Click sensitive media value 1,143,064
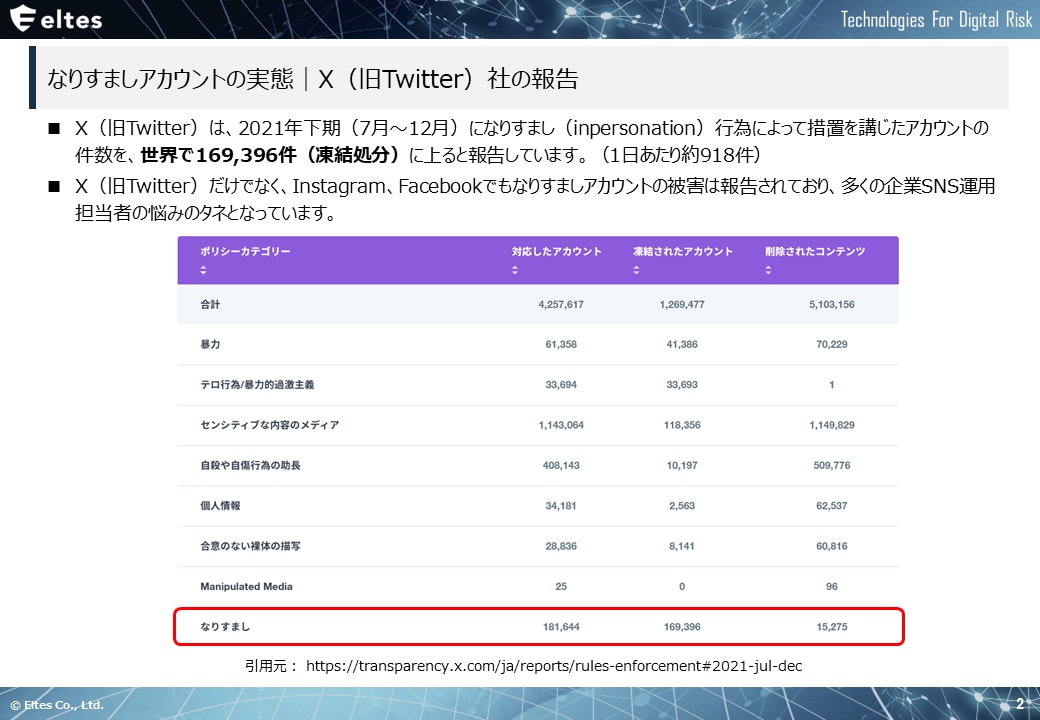The height and width of the screenshot is (720, 1040). point(561,425)
